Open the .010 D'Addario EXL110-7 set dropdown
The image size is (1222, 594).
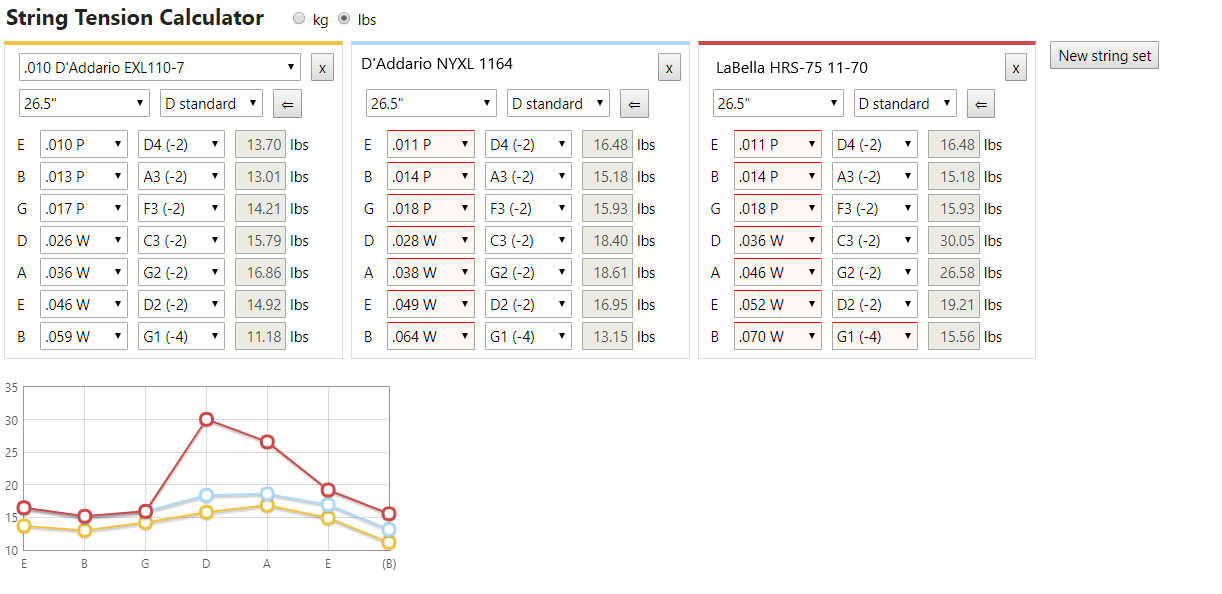point(160,67)
